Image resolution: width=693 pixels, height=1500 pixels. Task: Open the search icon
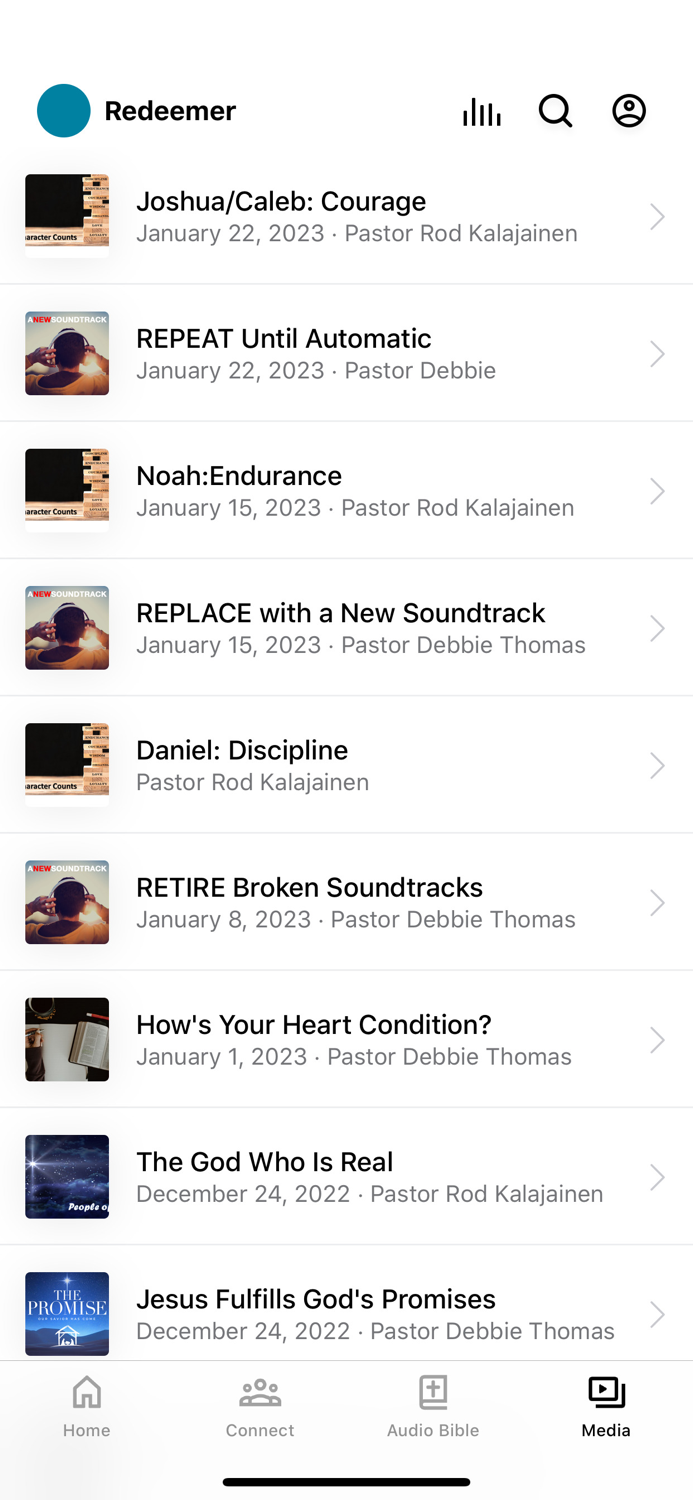click(555, 111)
